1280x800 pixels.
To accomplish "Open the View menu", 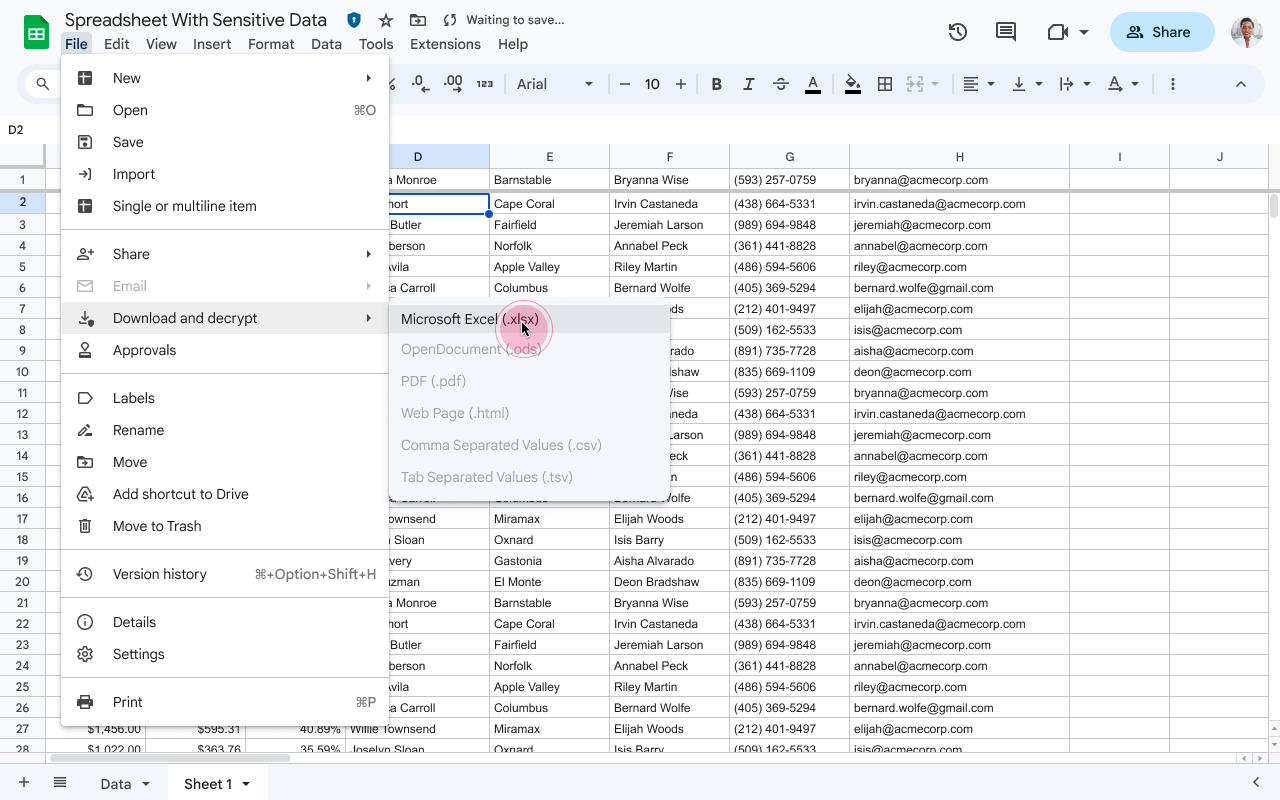I will [x=161, y=44].
